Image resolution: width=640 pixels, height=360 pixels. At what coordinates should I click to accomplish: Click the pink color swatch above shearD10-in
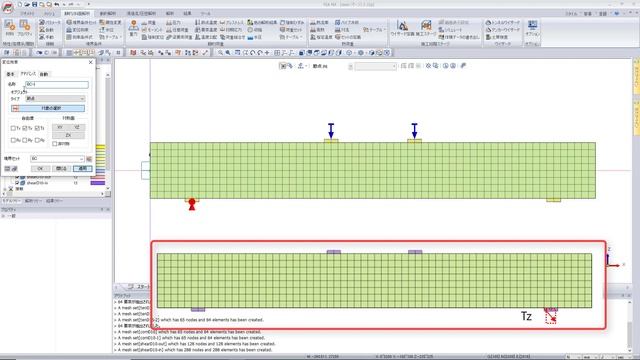point(98,177)
